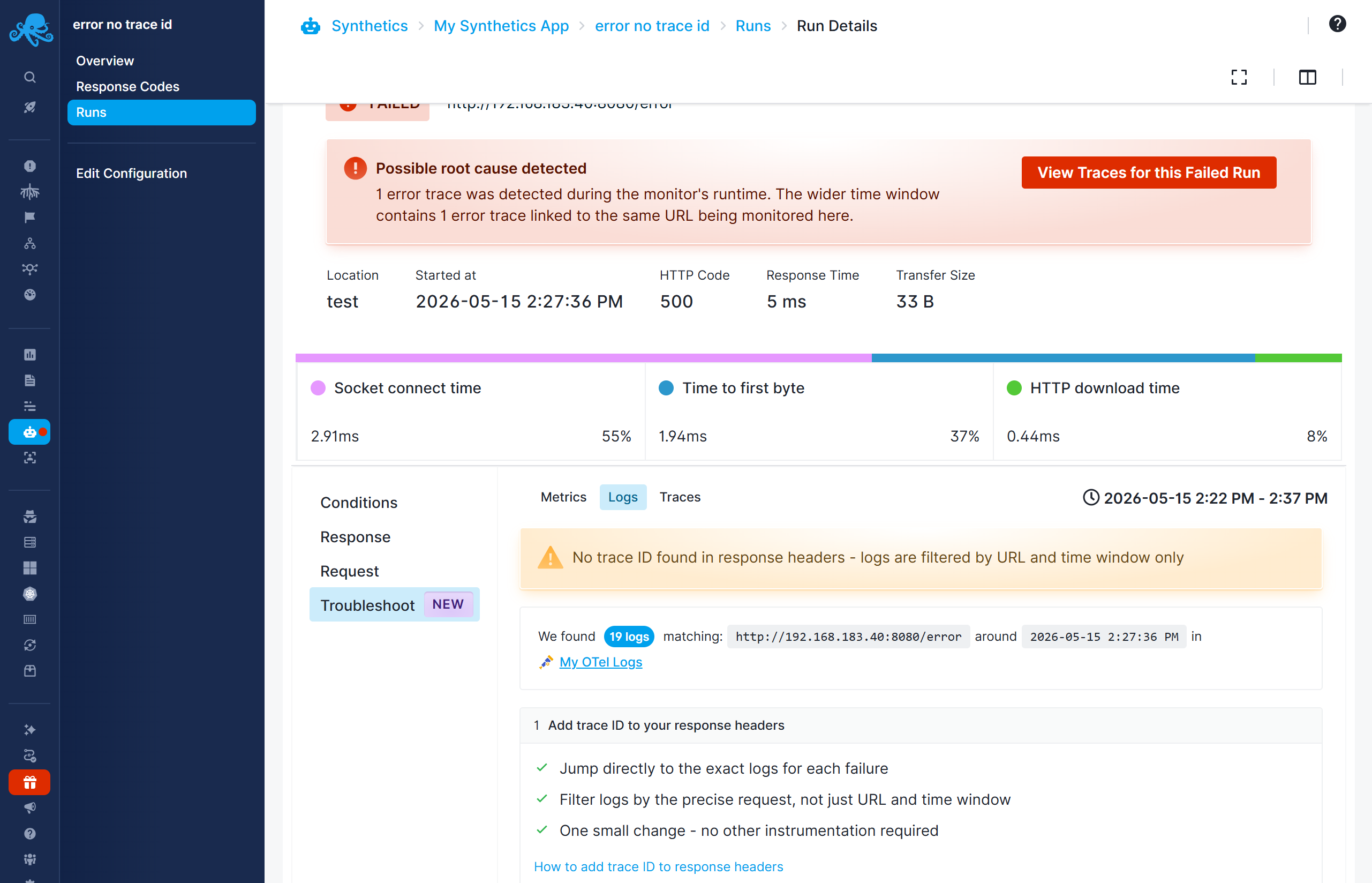Viewport: 1372px width, 883px height.
Task: Switch to the Metrics tab
Action: coord(563,497)
